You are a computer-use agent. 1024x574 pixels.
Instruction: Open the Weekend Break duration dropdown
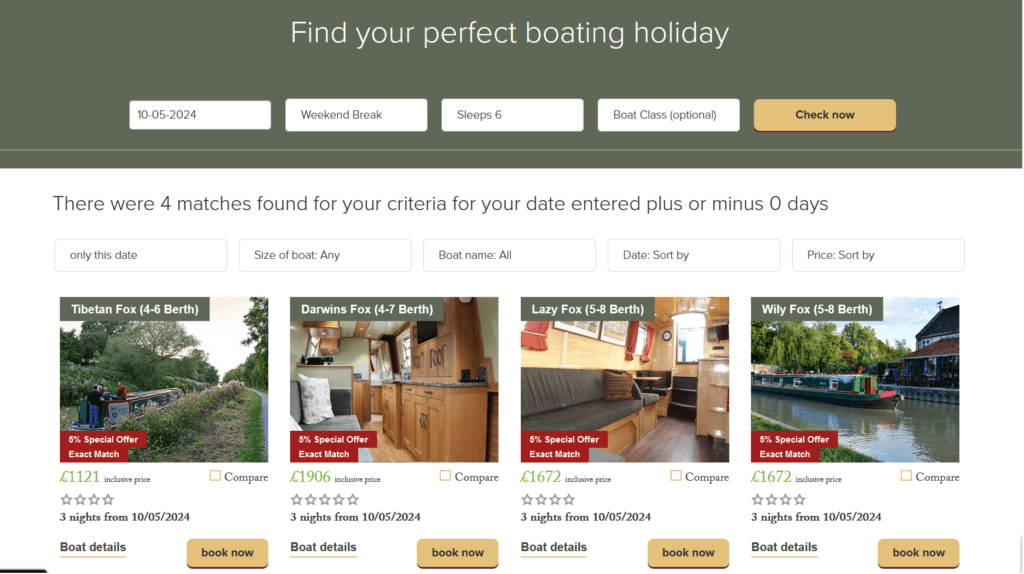(x=356, y=115)
